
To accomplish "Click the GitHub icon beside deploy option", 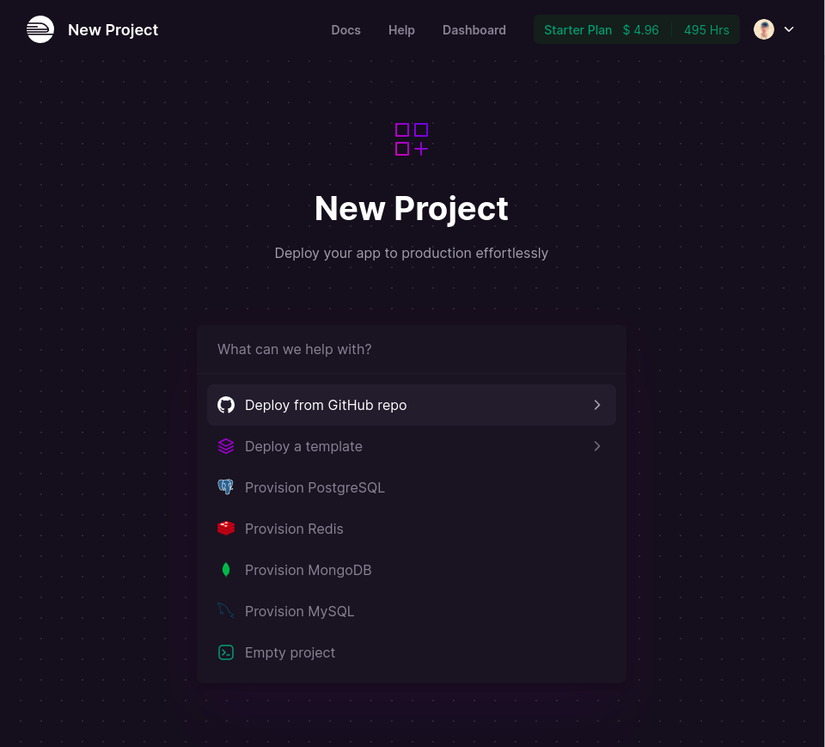I will tap(225, 405).
